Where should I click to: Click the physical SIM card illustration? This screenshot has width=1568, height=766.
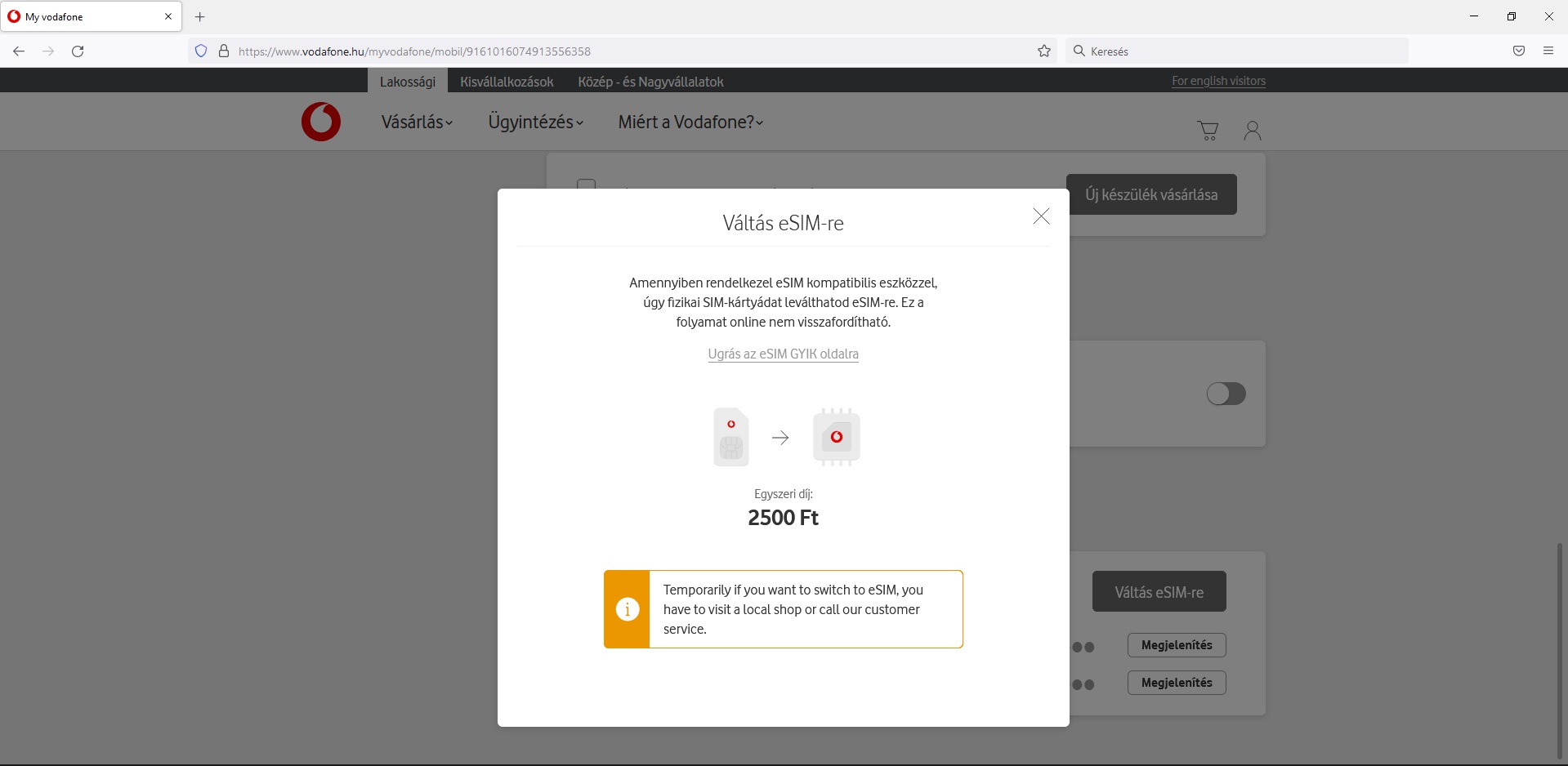[731, 437]
